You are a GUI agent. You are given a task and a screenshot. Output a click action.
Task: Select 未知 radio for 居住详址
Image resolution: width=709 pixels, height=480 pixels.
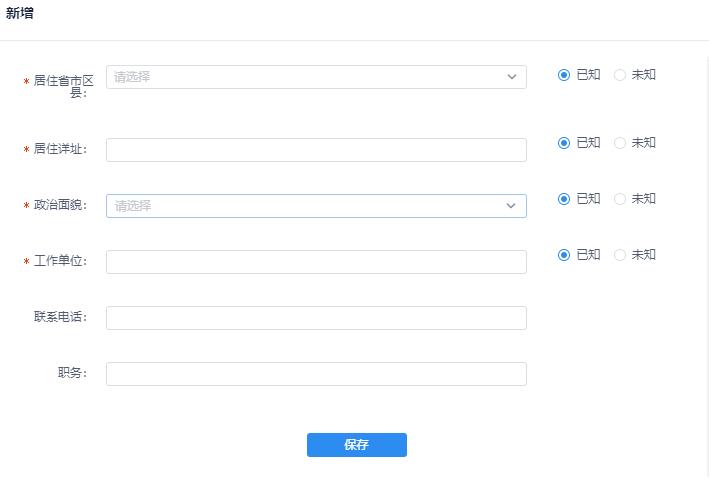click(620, 143)
